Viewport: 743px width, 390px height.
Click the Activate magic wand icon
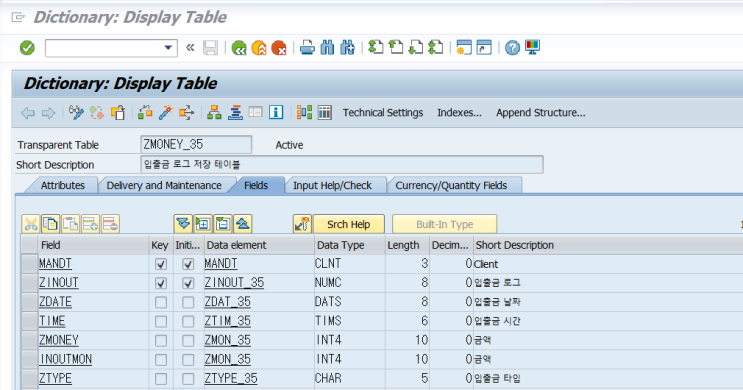point(166,112)
